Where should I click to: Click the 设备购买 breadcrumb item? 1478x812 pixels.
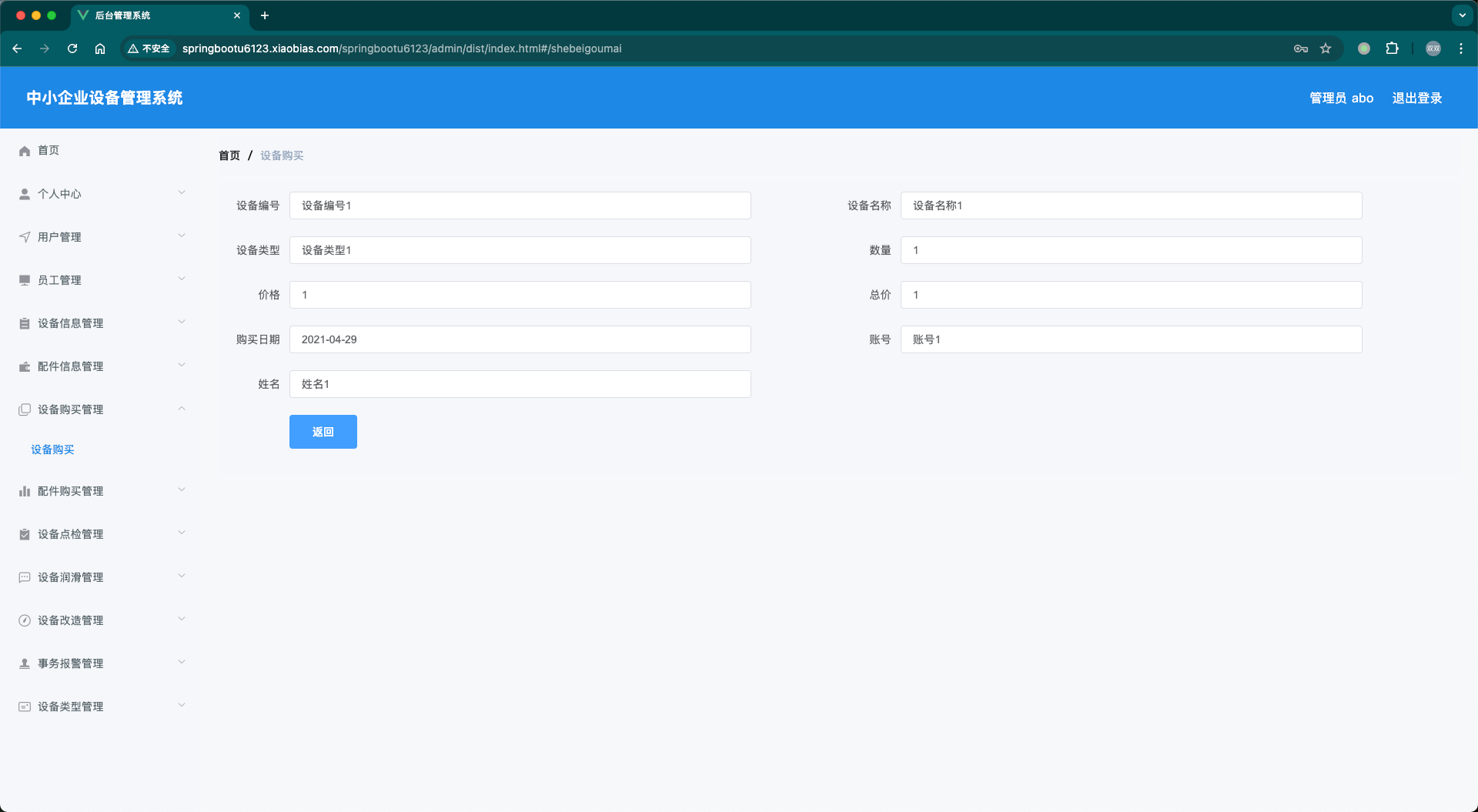click(282, 155)
